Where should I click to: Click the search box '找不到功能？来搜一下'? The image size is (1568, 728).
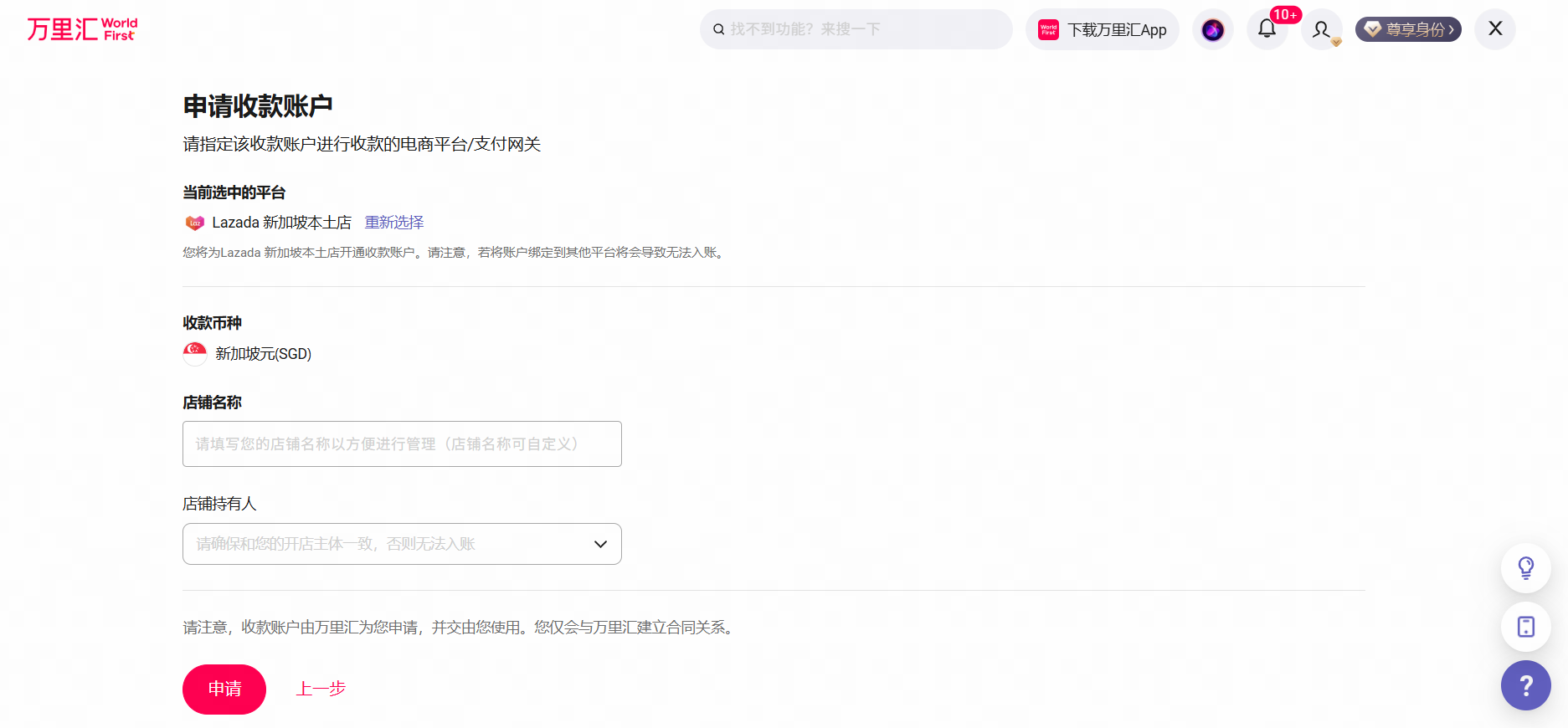pyautogui.click(x=856, y=29)
